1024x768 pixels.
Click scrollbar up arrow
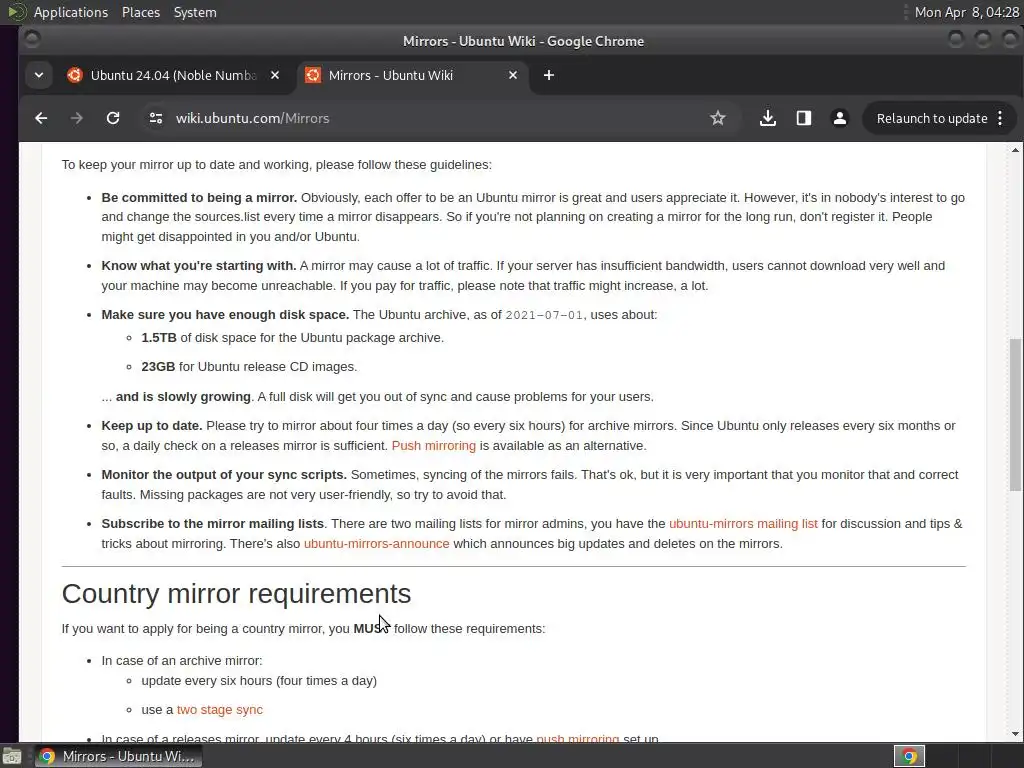click(1015, 150)
